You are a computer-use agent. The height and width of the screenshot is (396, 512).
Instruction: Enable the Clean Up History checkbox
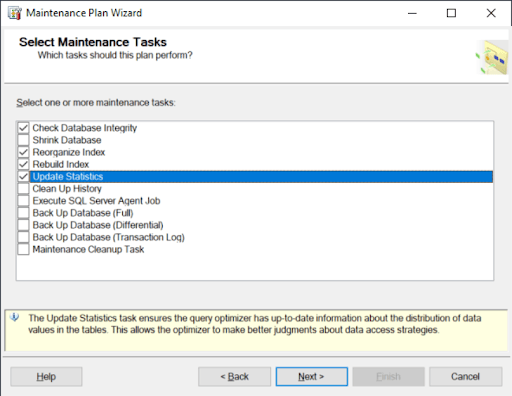point(23,189)
